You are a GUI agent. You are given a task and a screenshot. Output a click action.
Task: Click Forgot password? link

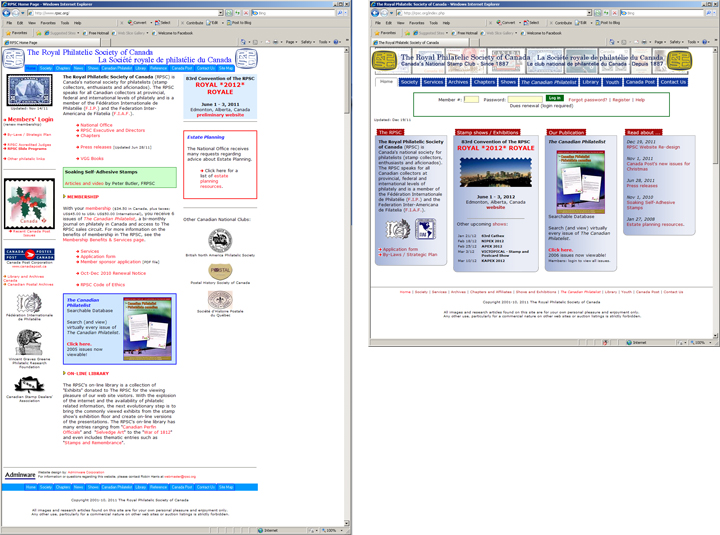click(588, 100)
